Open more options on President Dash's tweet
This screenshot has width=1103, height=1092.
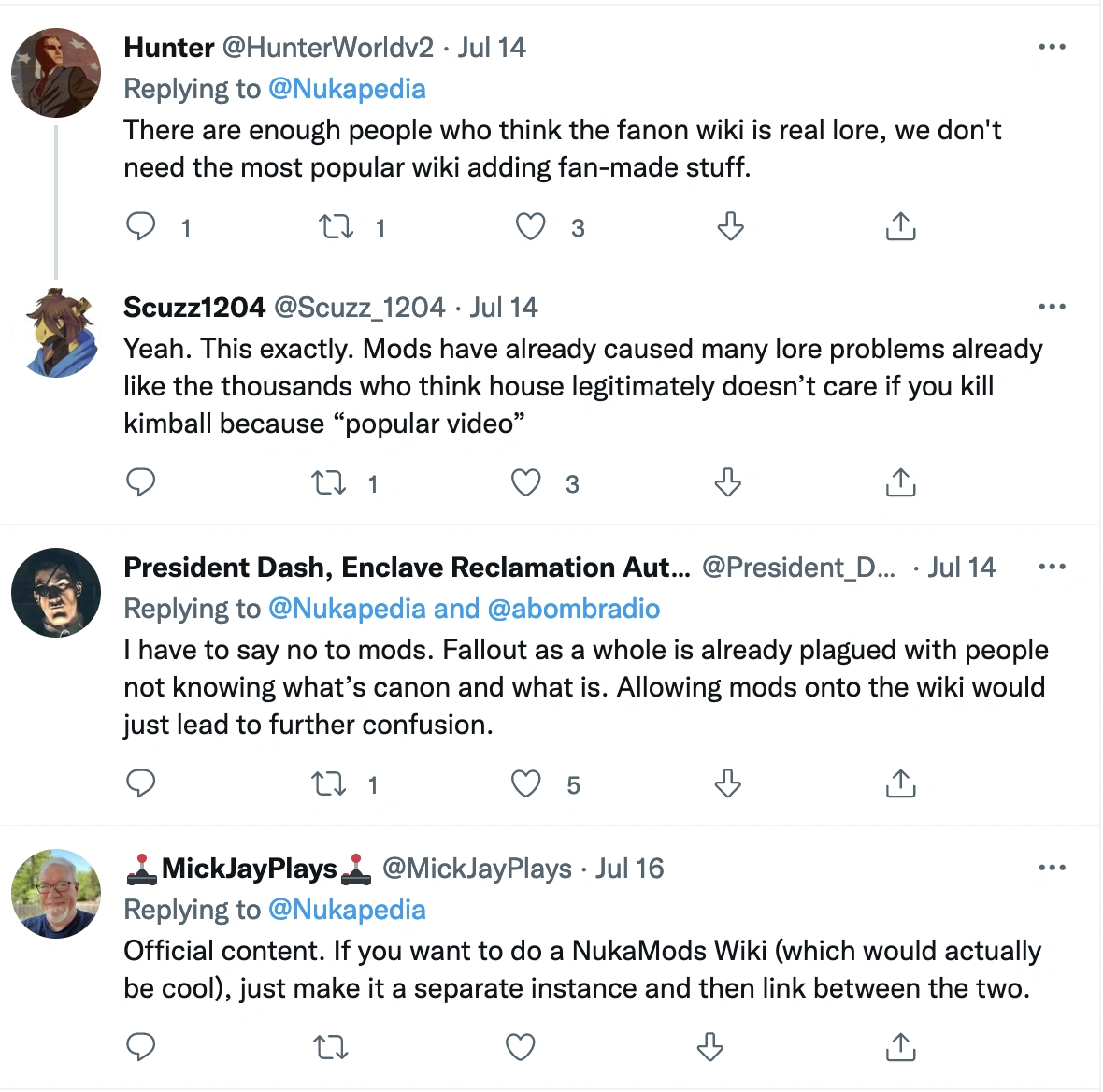[1052, 568]
